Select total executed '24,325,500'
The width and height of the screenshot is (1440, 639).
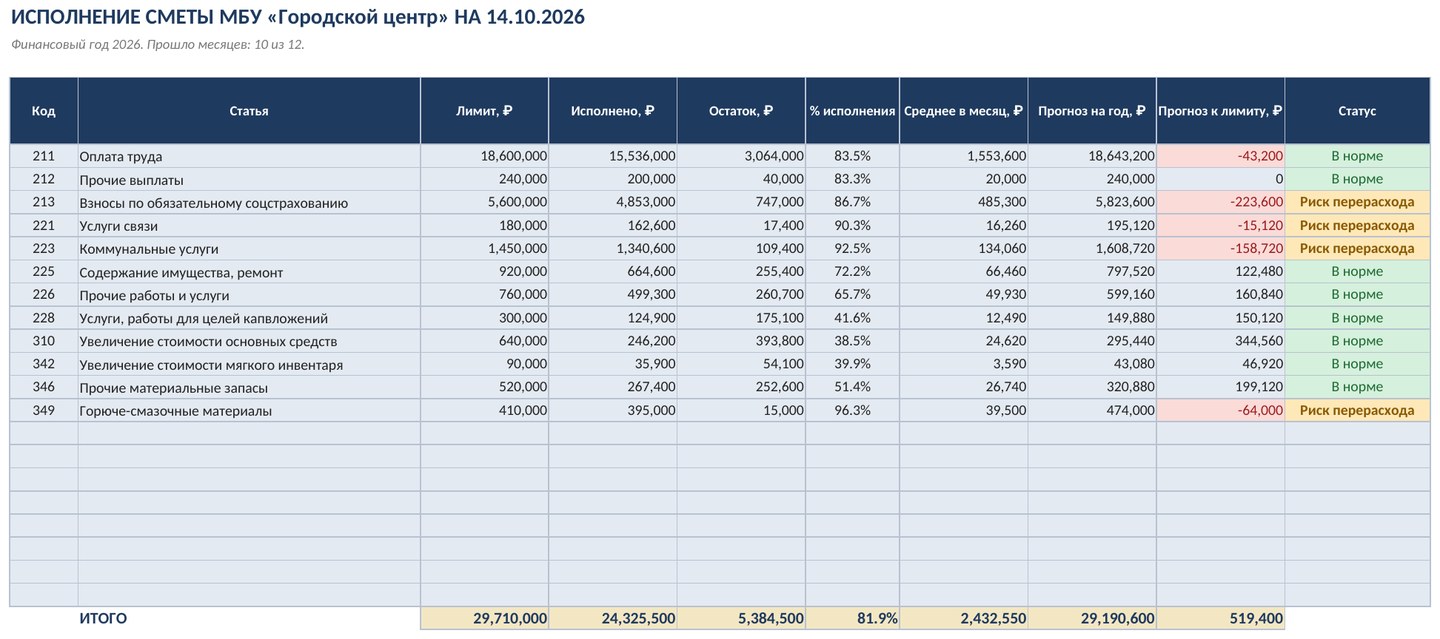613,619
